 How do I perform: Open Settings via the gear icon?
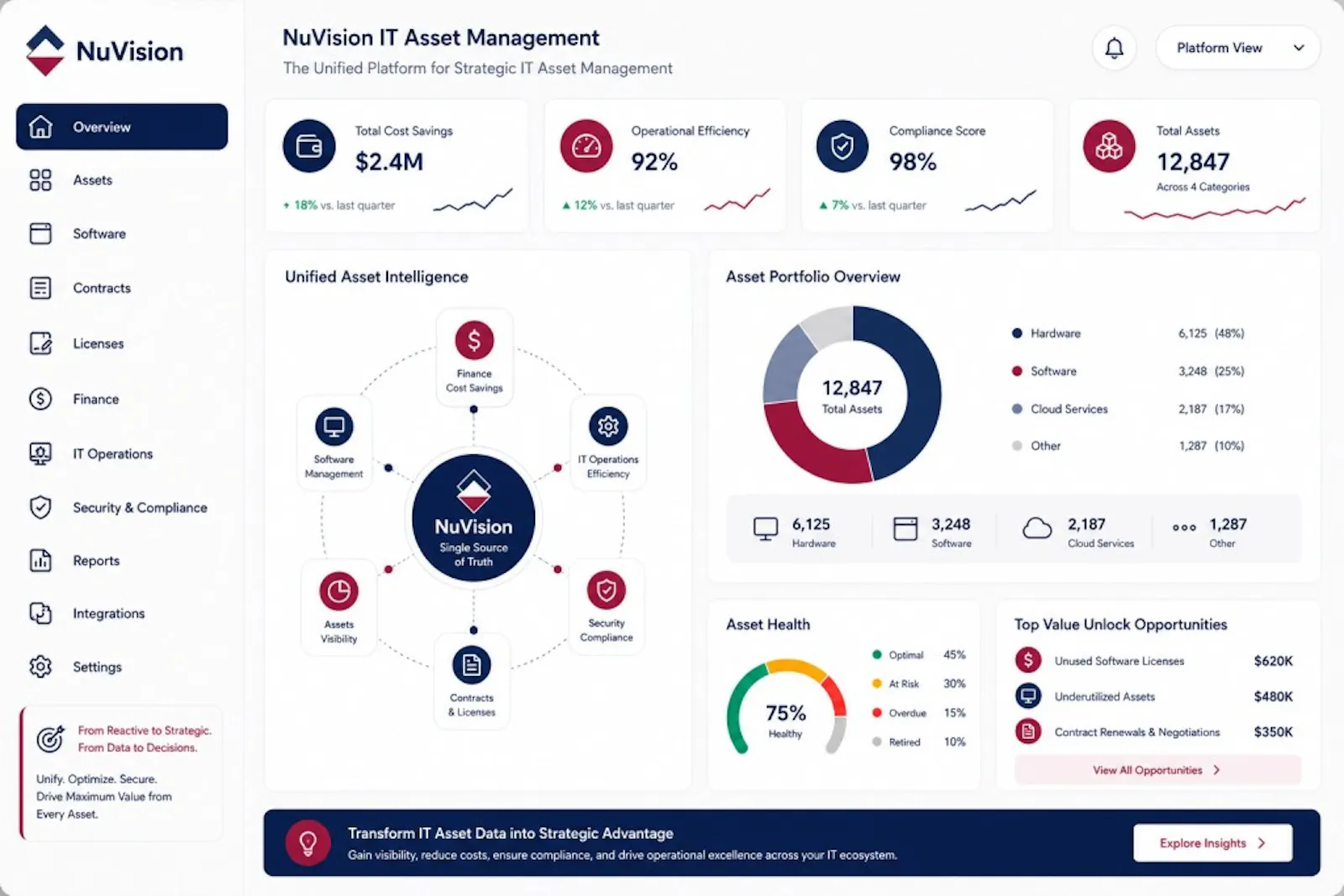(40, 667)
